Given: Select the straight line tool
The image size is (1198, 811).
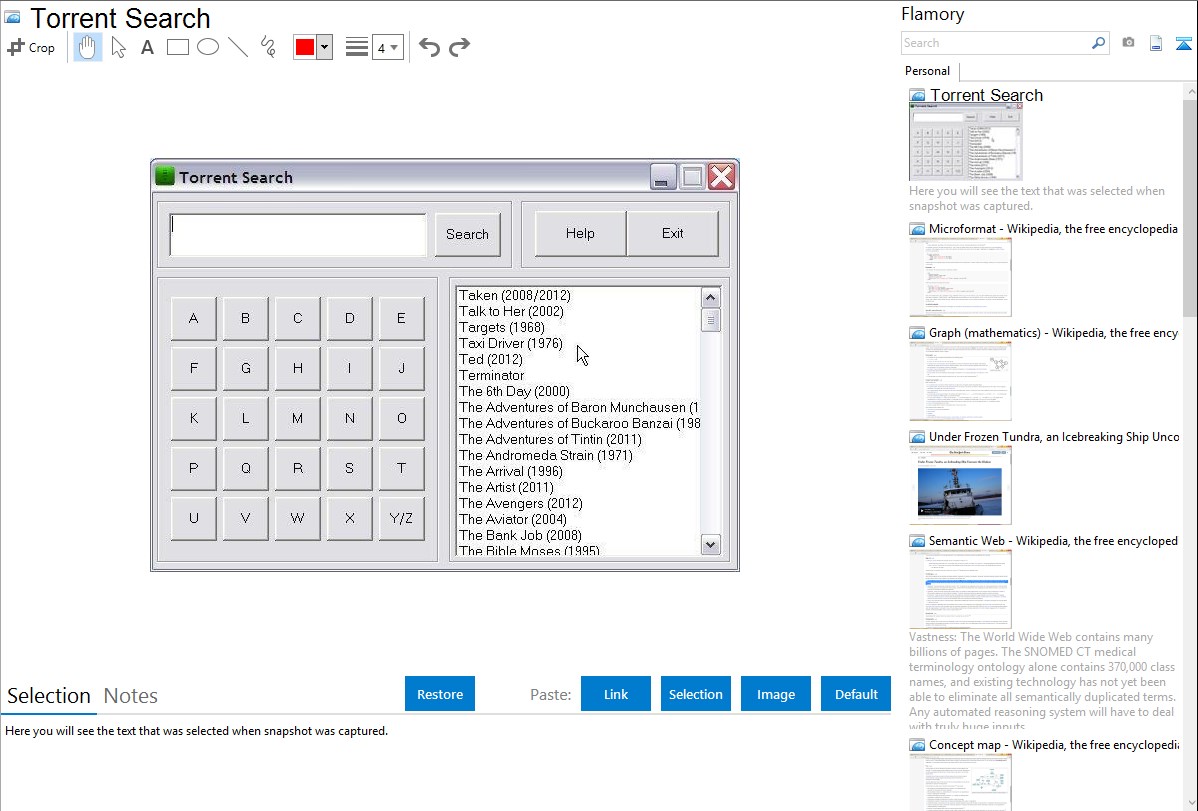Looking at the screenshot, I should click(x=238, y=47).
